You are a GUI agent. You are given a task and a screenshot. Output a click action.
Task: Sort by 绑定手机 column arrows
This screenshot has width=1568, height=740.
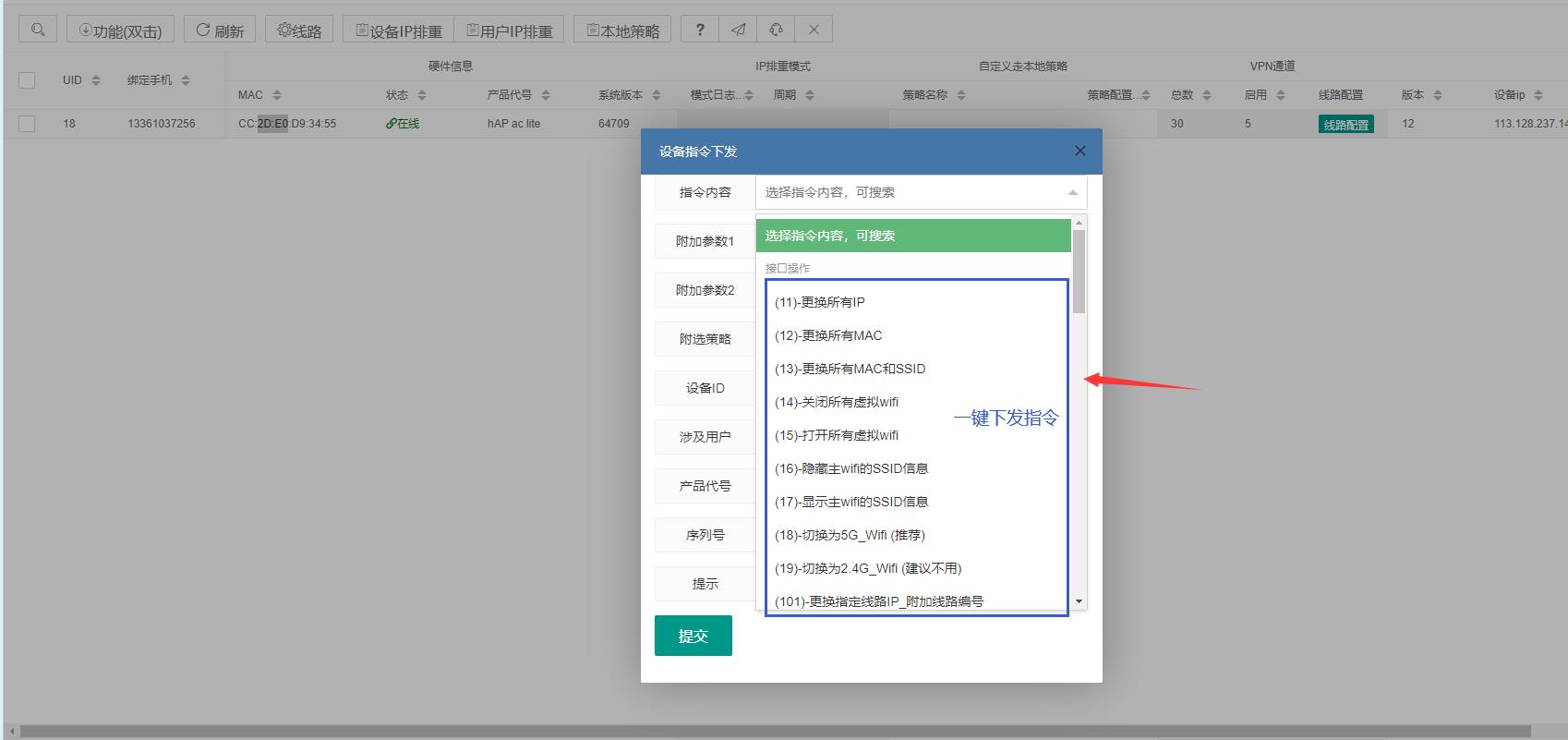[186, 80]
